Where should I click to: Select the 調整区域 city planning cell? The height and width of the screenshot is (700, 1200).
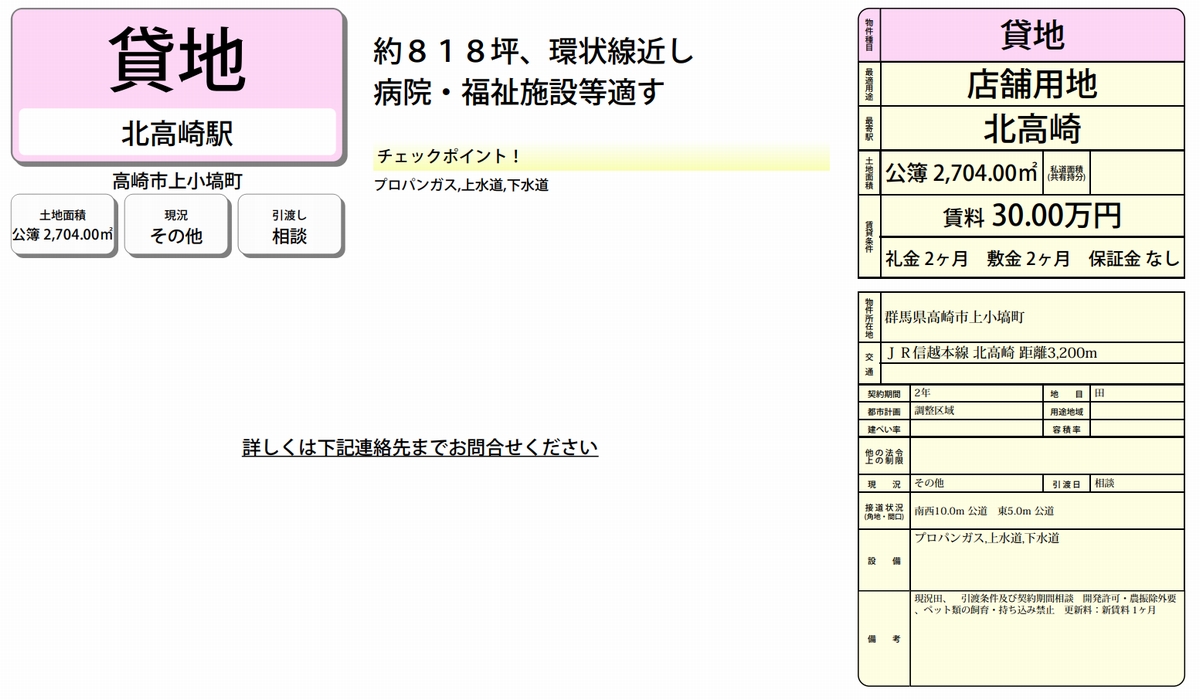(x=976, y=411)
